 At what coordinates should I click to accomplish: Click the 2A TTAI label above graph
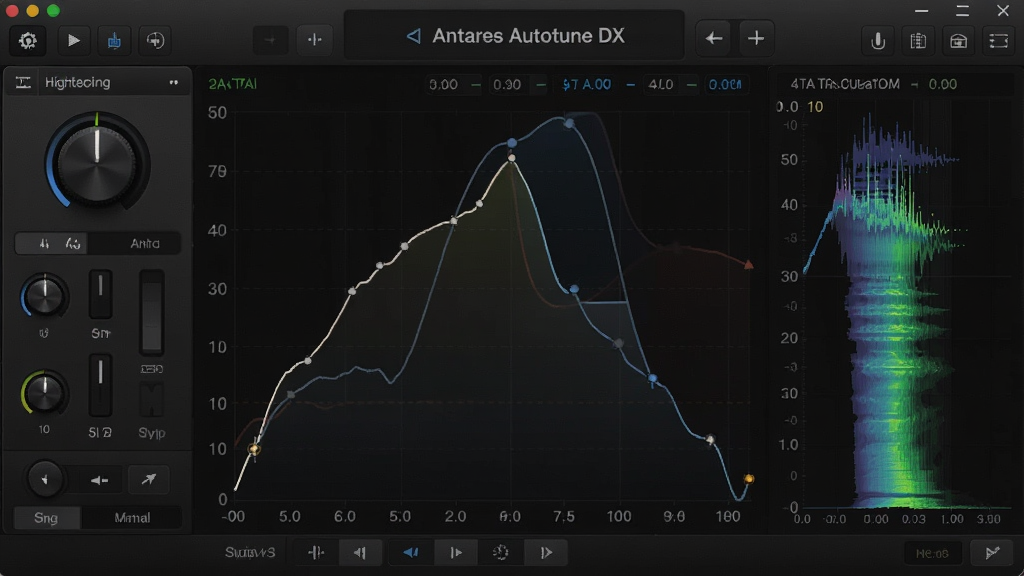[232, 84]
